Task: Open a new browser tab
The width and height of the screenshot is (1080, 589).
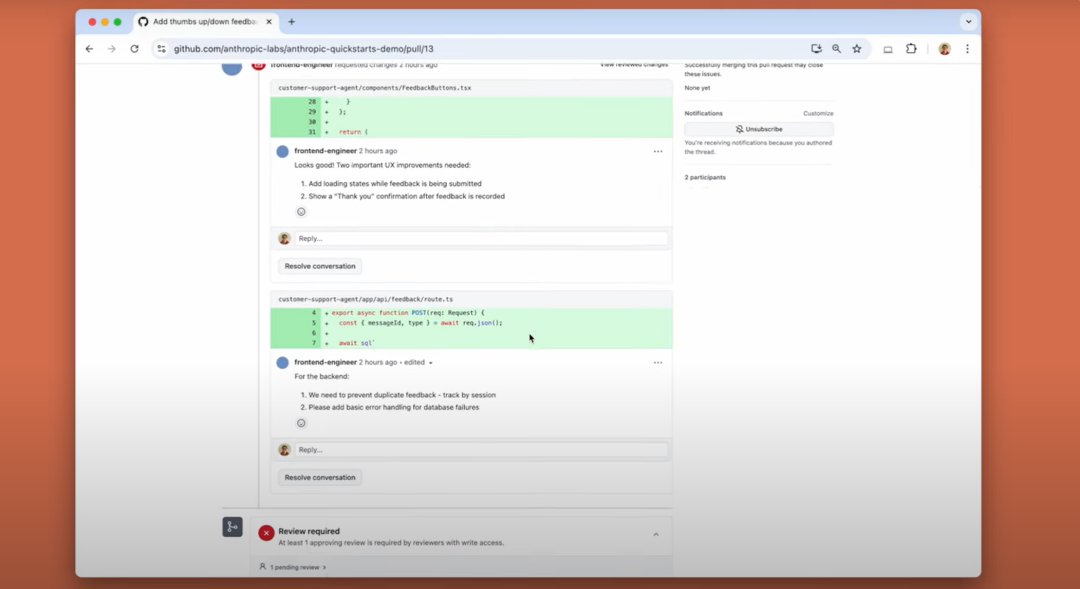Action: (292, 21)
